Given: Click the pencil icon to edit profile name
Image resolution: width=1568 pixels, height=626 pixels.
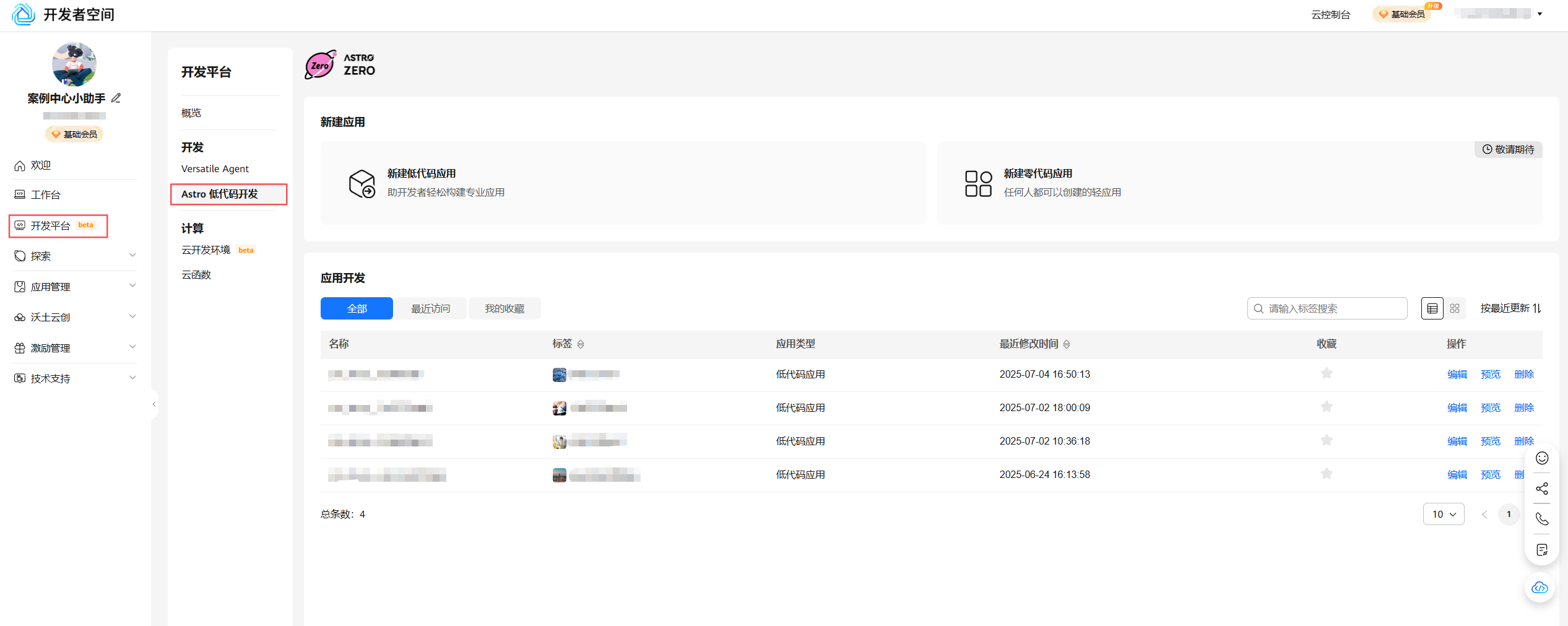Looking at the screenshot, I should point(116,98).
